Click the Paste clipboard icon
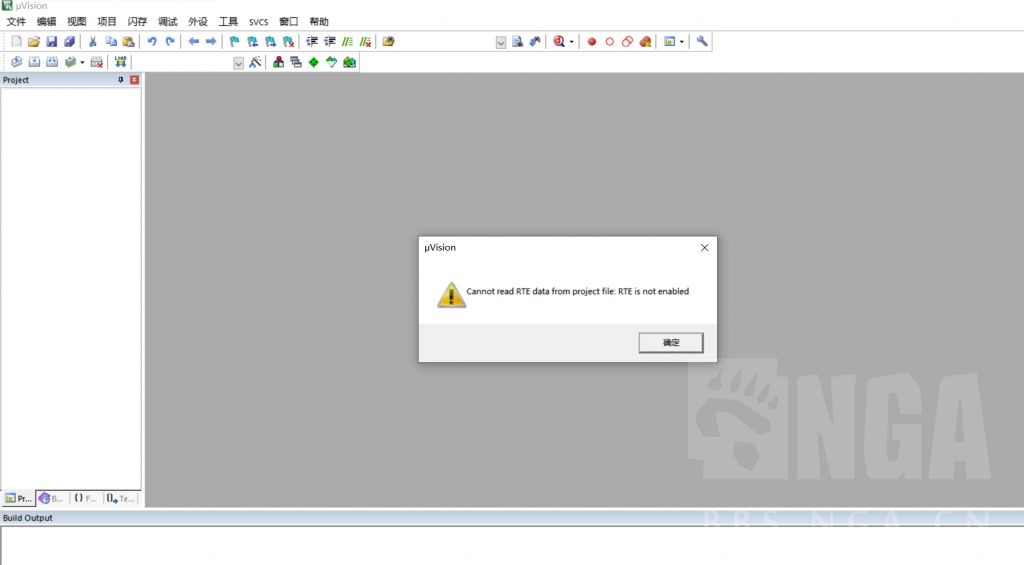The image size is (1024, 565). pos(129,42)
